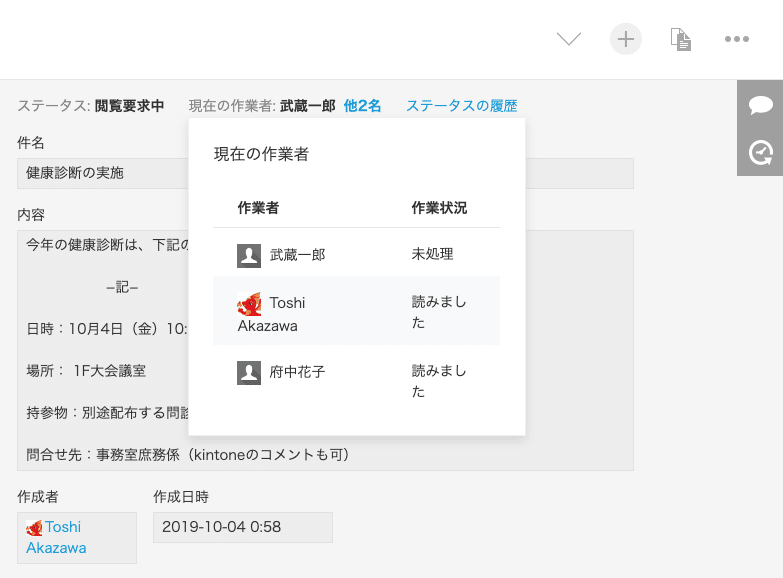Click the 2019-10-04 0:58 creation date field
This screenshot has height=578, width=783.
pos(243,527)
